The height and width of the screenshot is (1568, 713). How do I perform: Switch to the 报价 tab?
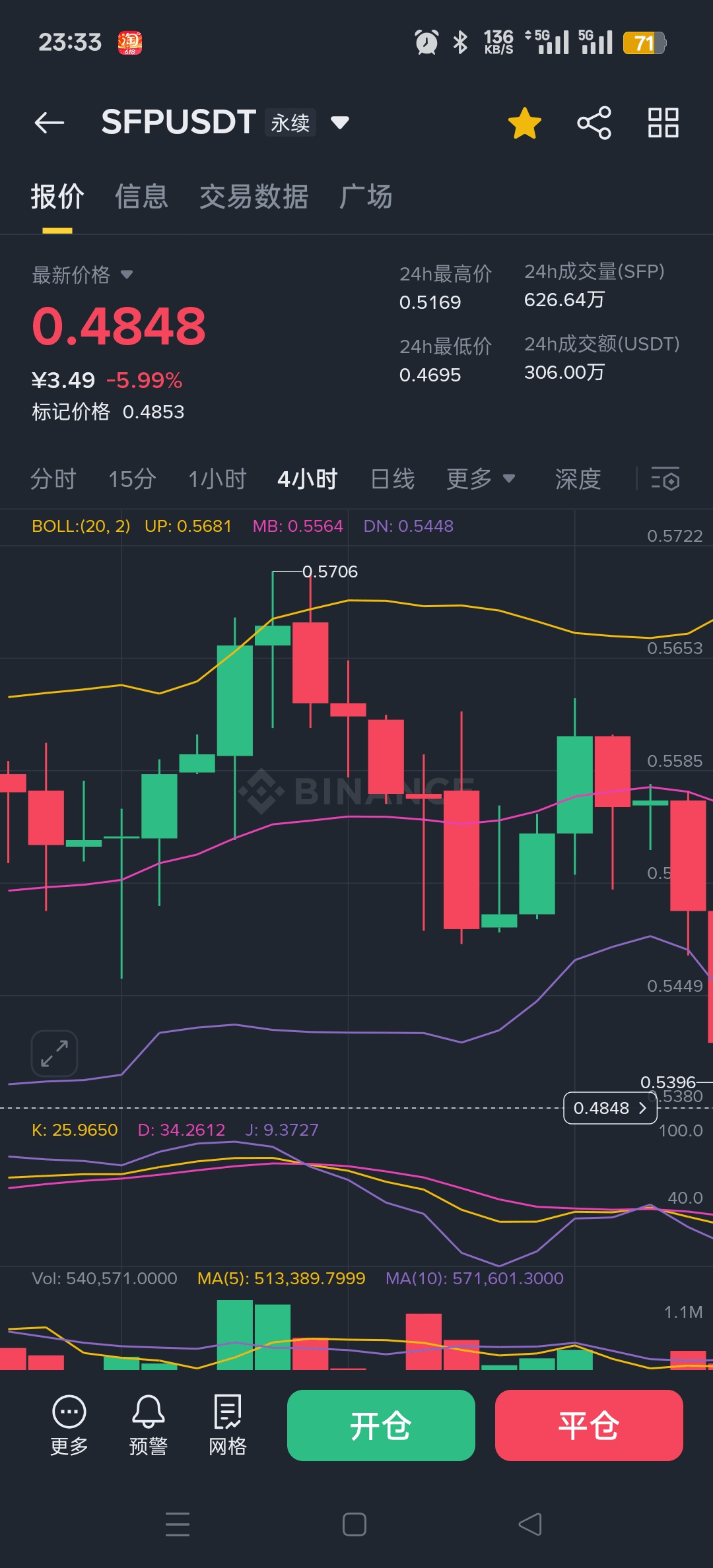point(57,197)
